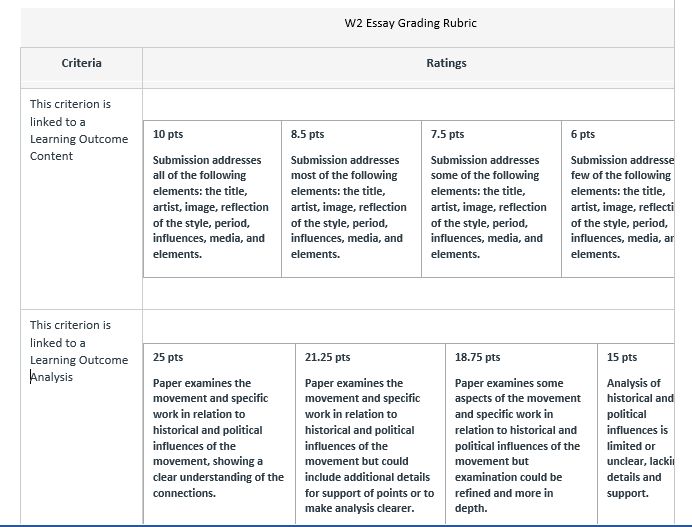This screenshot has width=692, height=527.
Task: Click the "could include additional details" description
Action: pyautogui.click(x=369, y=446)
